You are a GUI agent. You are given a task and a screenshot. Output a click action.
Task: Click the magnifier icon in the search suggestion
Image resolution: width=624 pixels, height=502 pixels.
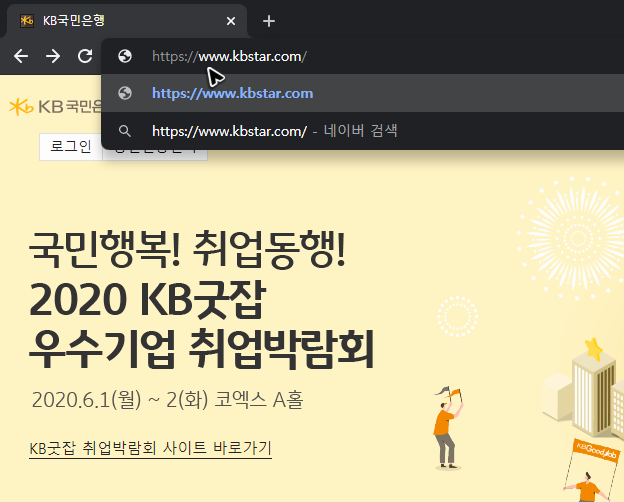click(125, 131)
